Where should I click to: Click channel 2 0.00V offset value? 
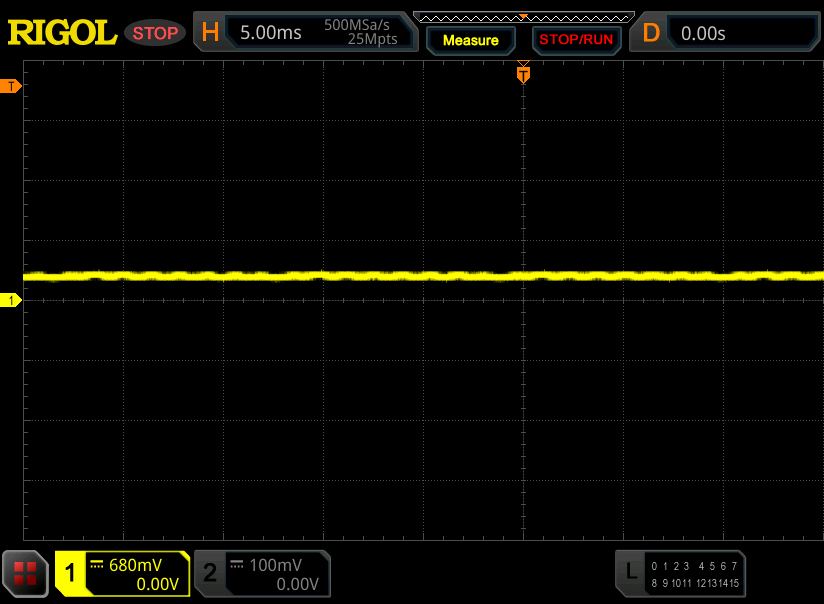click(x=297, y=584)
